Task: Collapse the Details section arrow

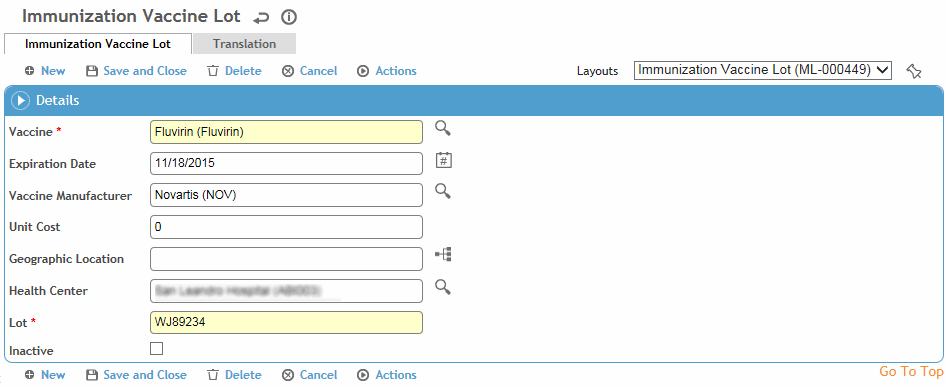Action: click(21, 101)
